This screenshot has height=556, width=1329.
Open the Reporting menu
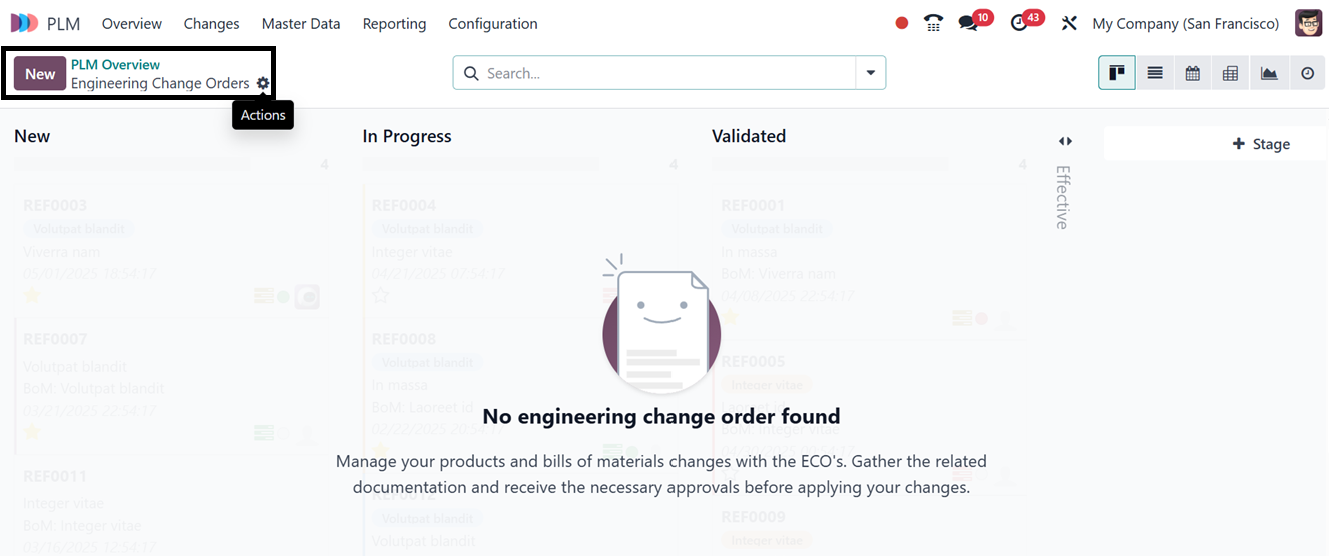(x=394, y=23)
